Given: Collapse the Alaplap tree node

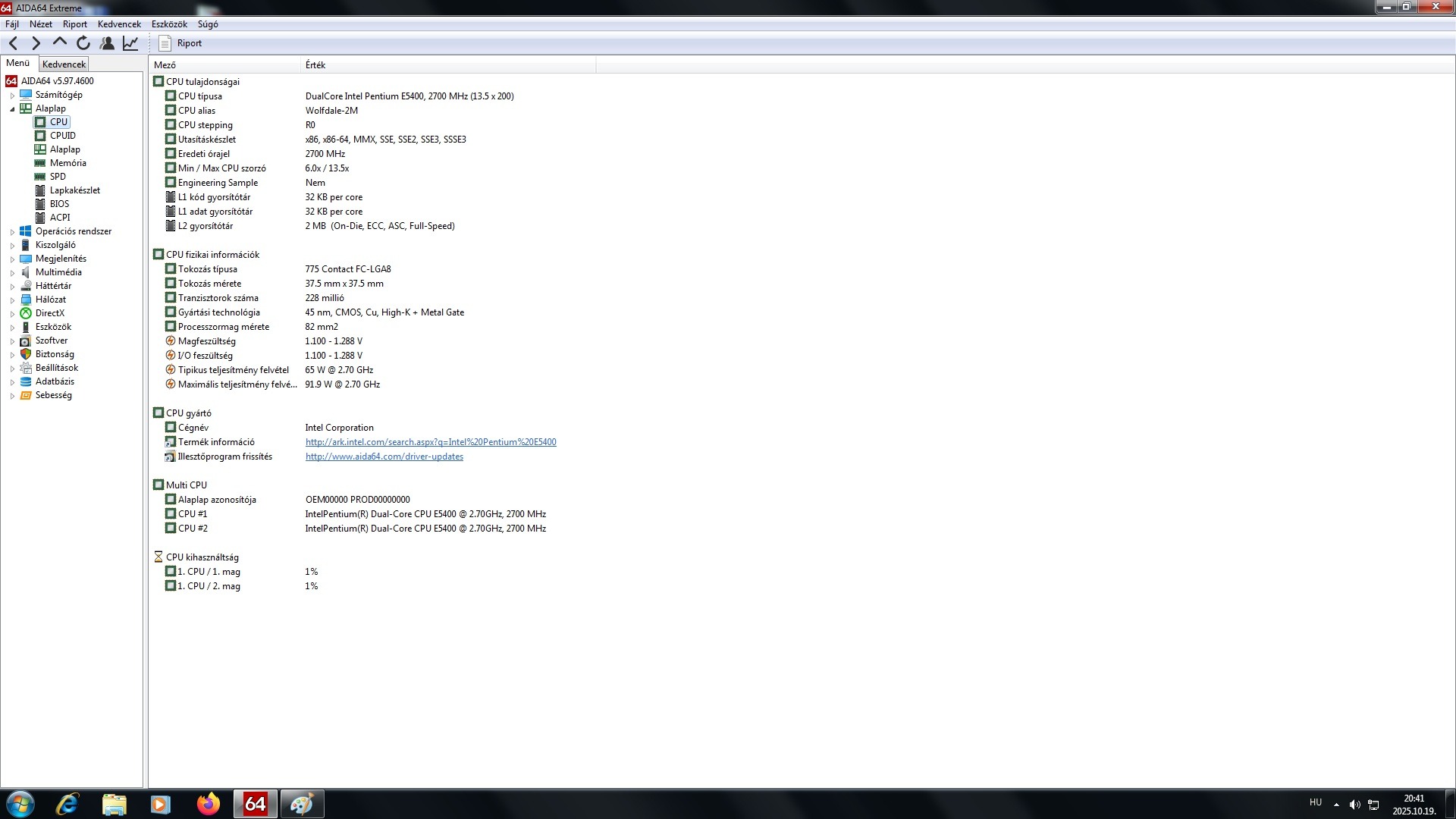Looking at the screenshot, I should (x=12, y=109).
